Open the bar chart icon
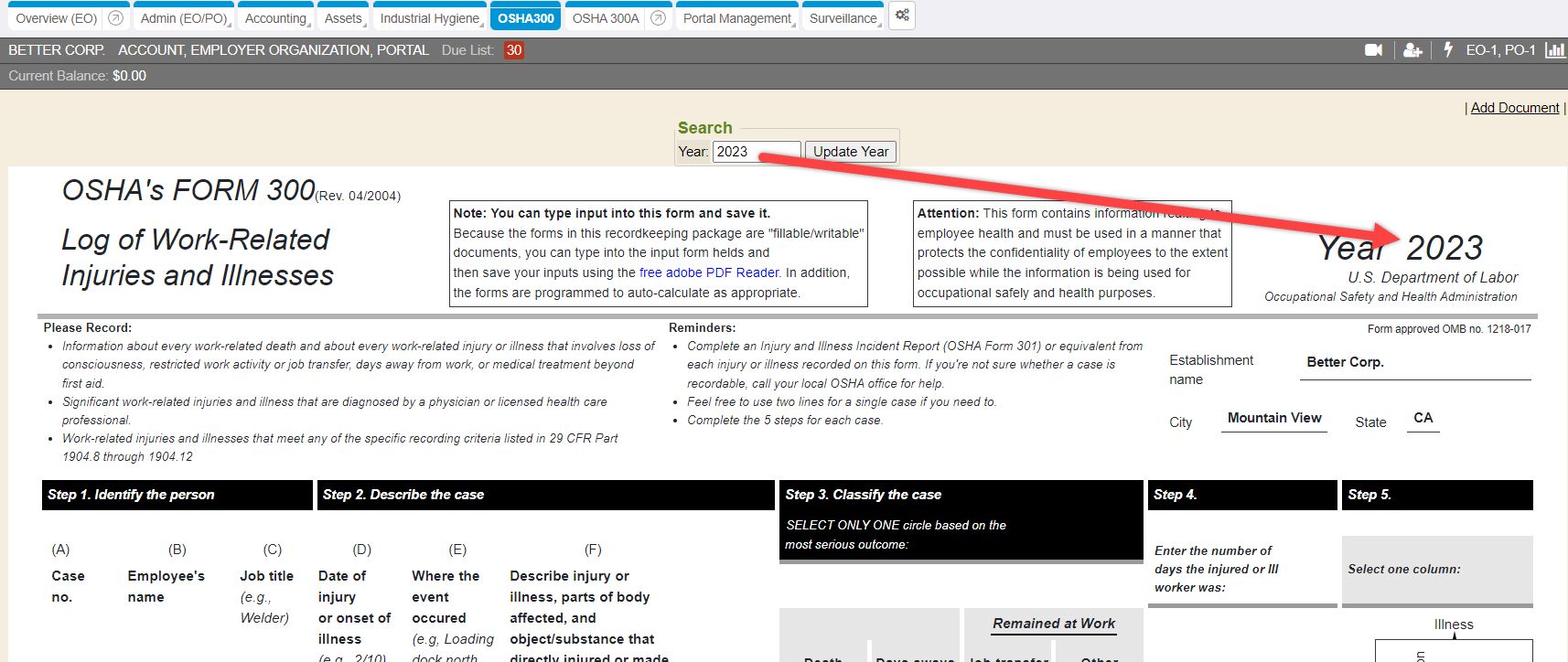Screen dimensions: 1568x662 (1554, 50)
